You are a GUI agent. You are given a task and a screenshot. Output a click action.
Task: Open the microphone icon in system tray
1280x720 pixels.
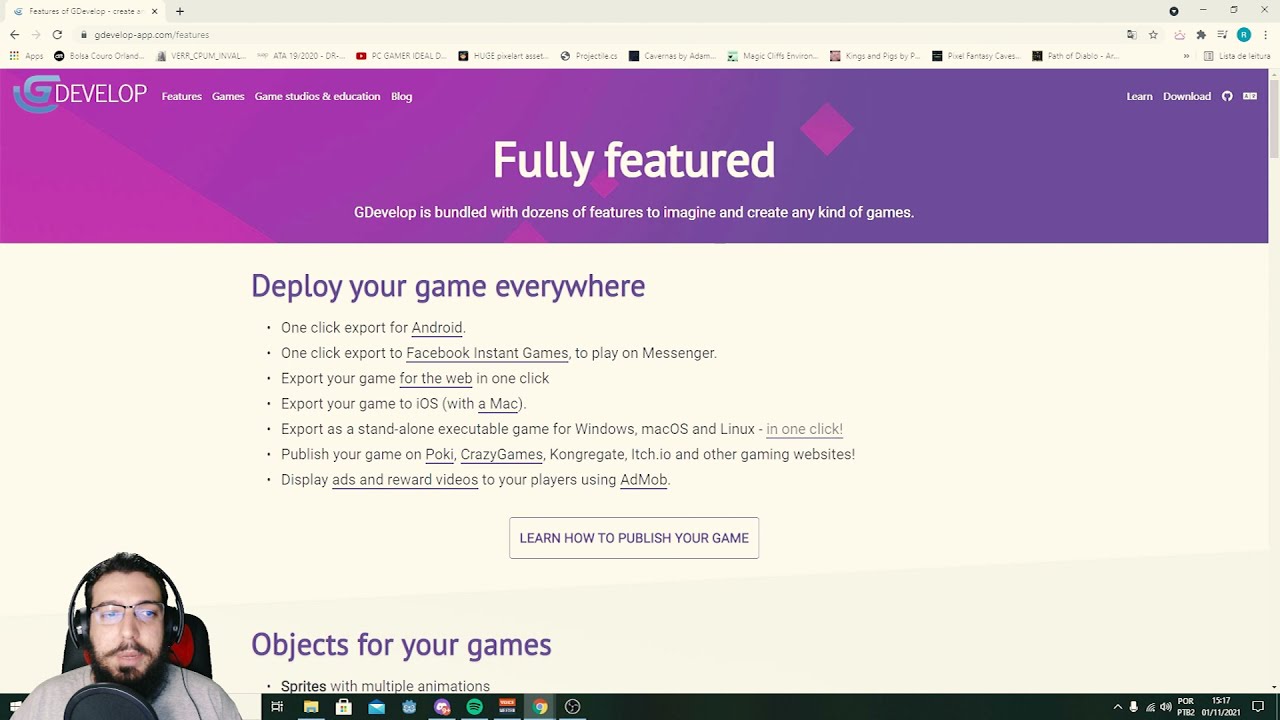click(1133, 707)
